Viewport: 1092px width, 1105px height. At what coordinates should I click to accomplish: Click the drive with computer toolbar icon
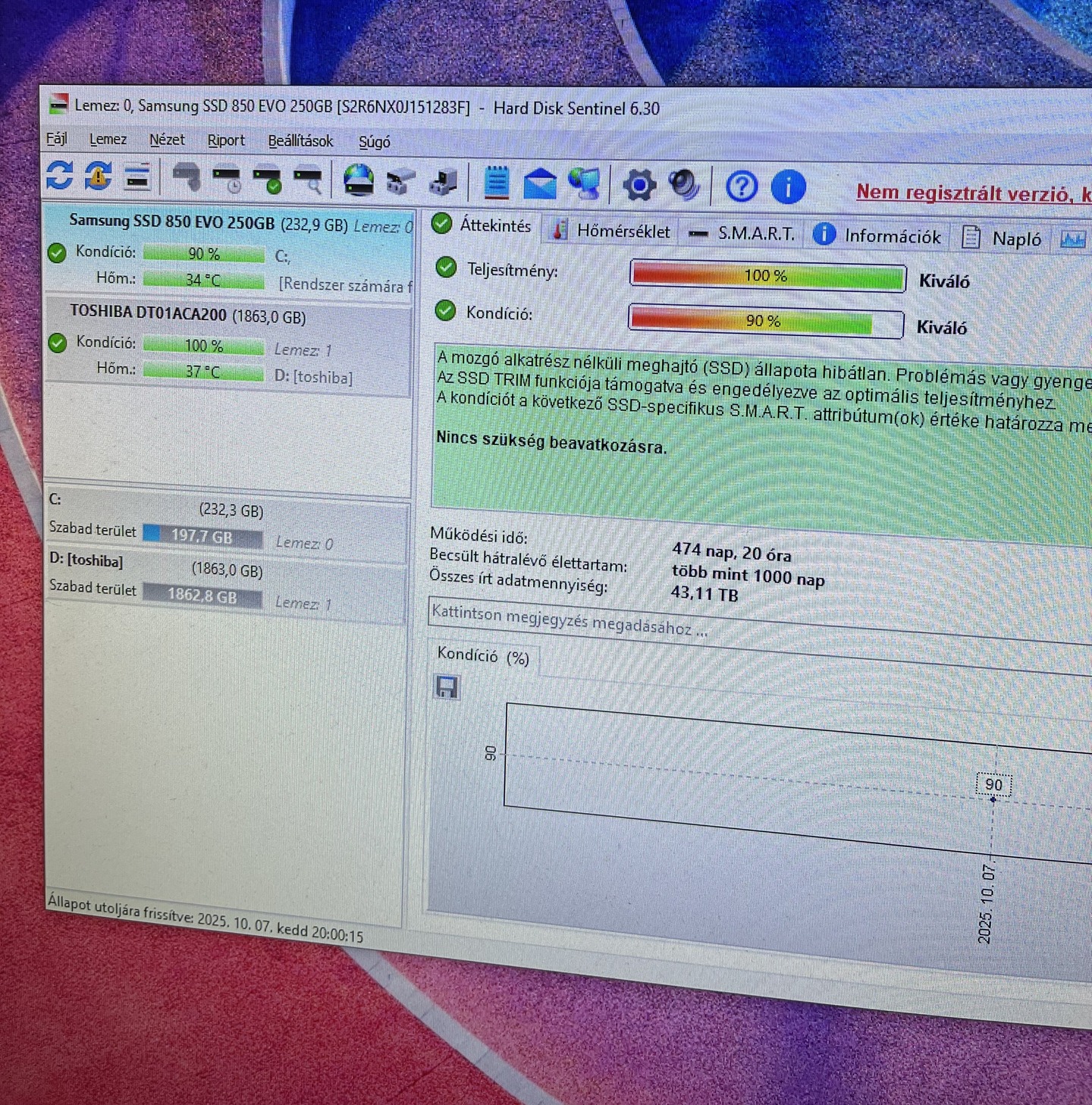pyautogui.click(x=444, y=182)
